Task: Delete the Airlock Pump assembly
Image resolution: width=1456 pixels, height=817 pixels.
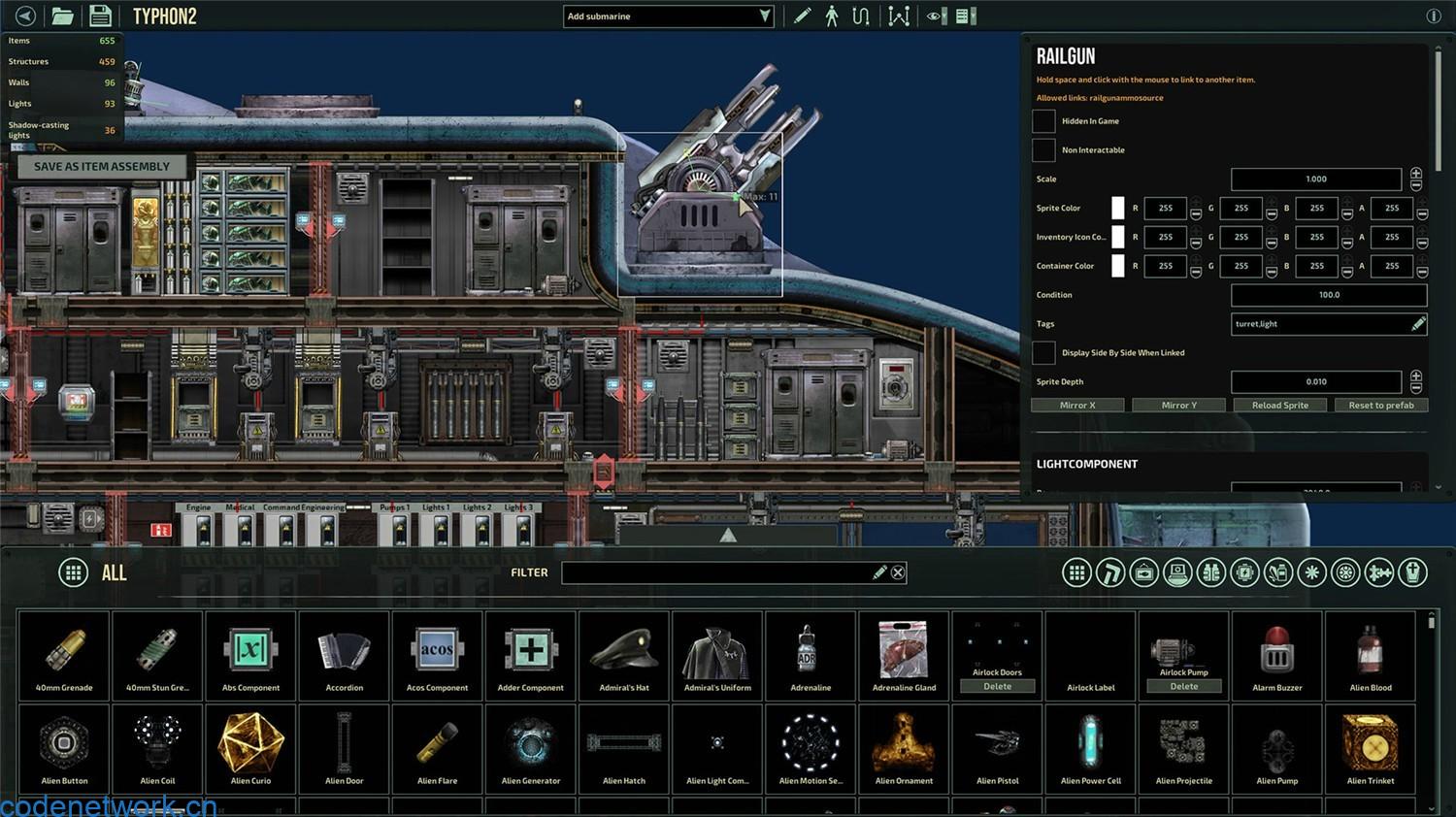Action: click(x=1184, y=686)
